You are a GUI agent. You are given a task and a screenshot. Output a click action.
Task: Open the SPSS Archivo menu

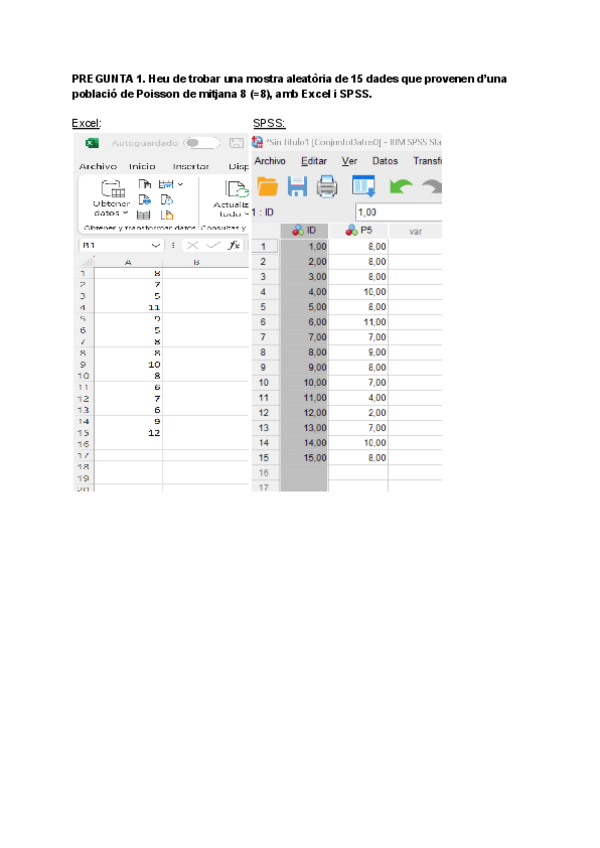pos(270,161)
